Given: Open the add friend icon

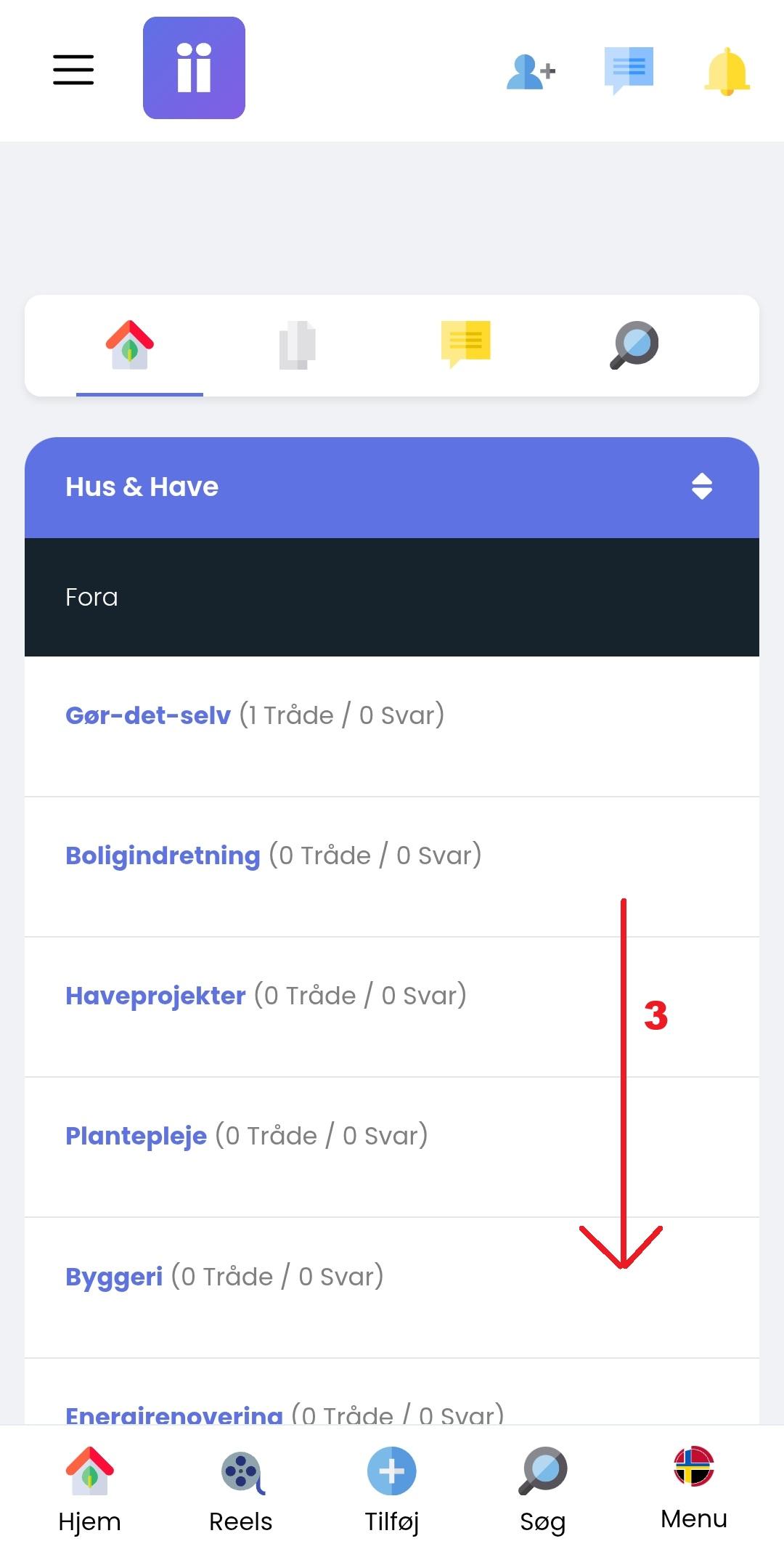Looking at the screenshot, I should pos(531,71).
